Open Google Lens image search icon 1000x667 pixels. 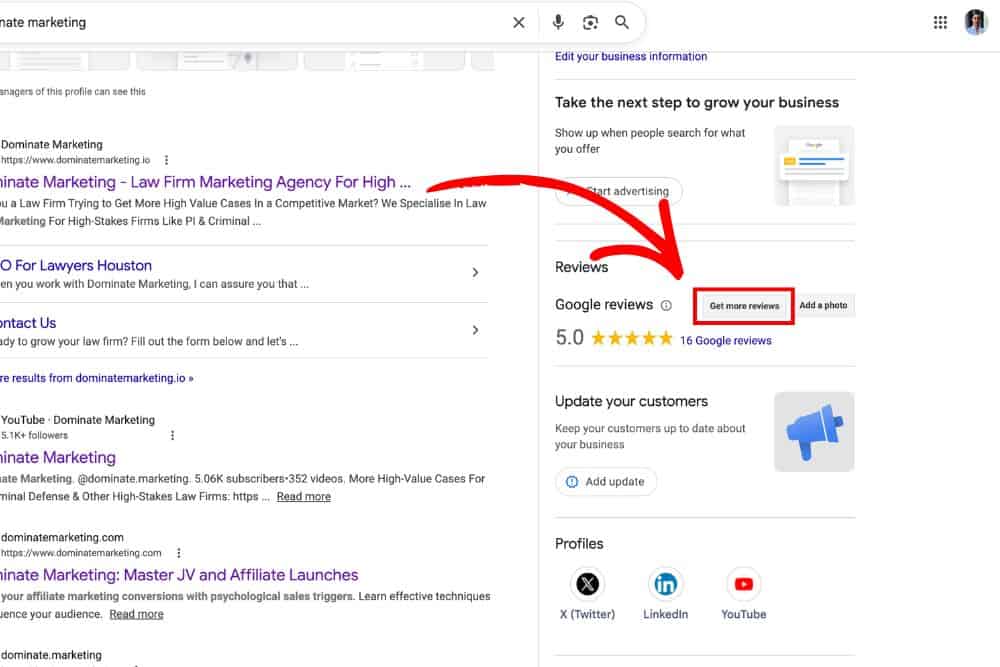[591, 22]
